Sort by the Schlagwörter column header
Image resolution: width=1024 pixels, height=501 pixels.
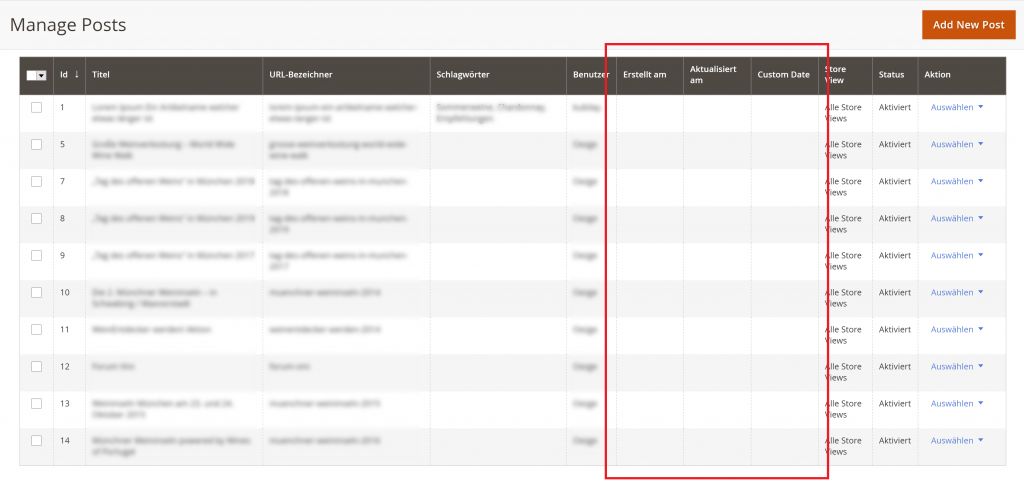(x=498, y=75)
